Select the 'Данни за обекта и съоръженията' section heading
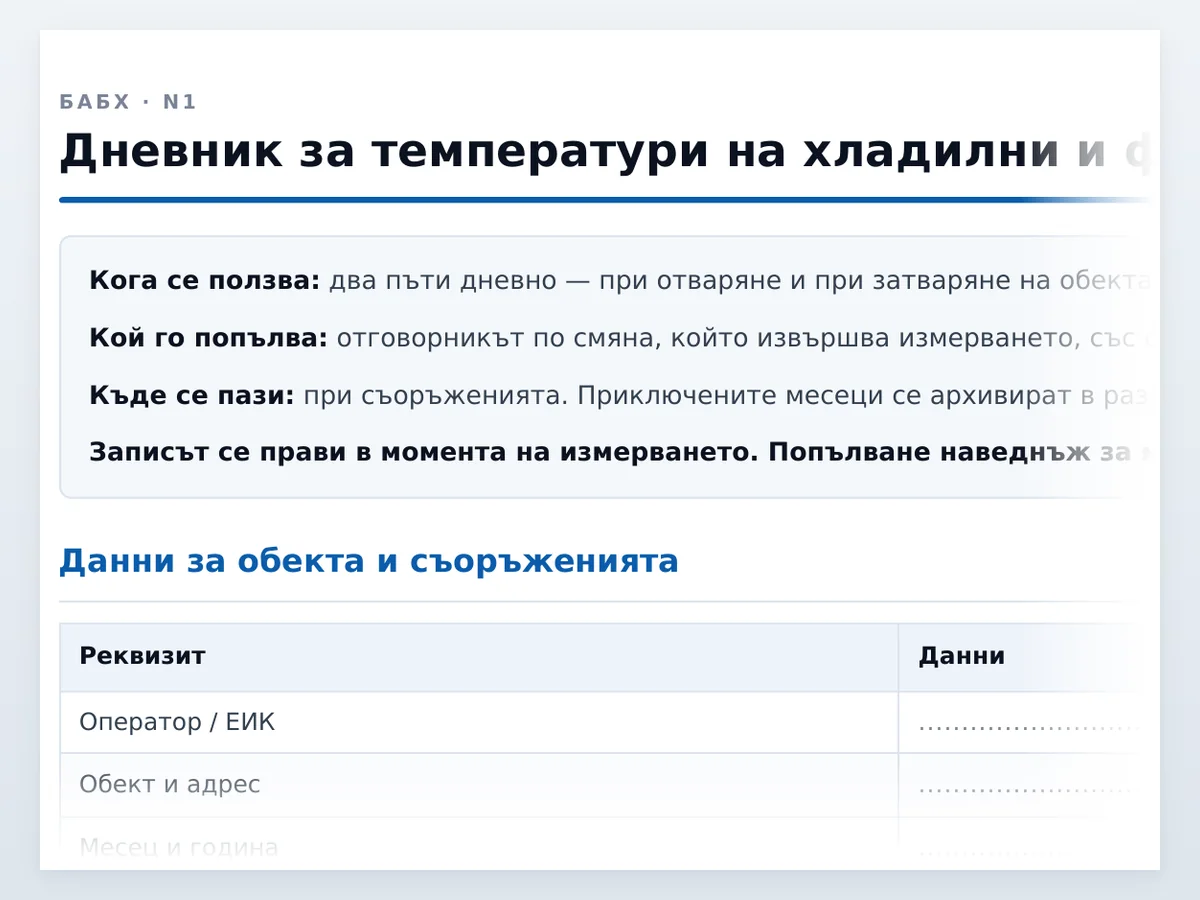 click(368, 561)
